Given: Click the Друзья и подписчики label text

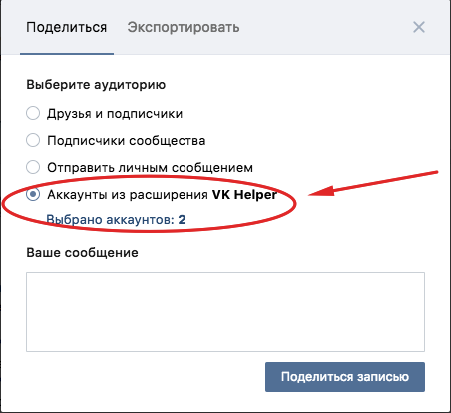Looking at the screenshot, I should [x=115, y=114].
